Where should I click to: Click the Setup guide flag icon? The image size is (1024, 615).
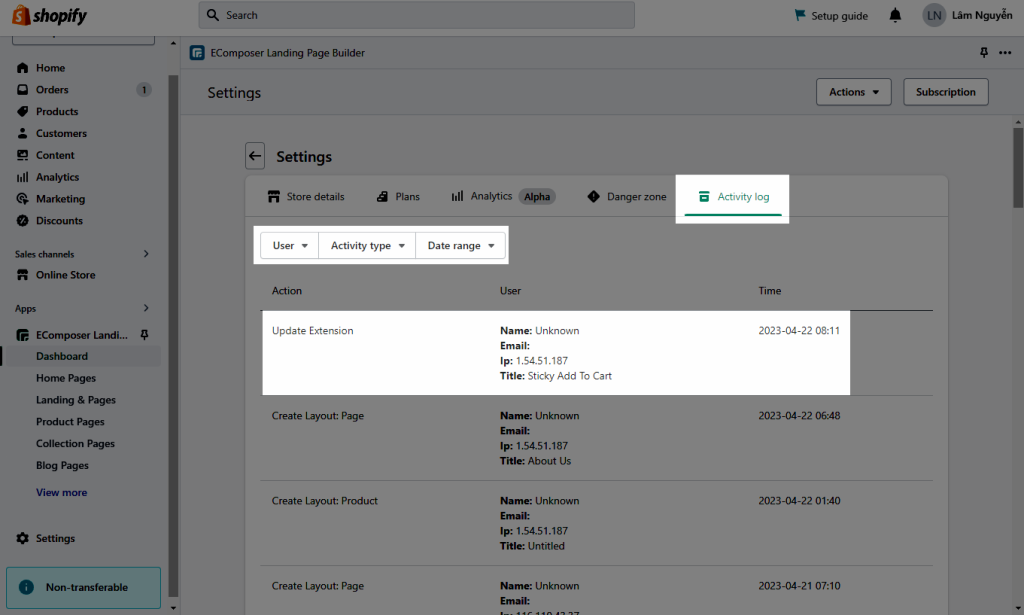799,14
